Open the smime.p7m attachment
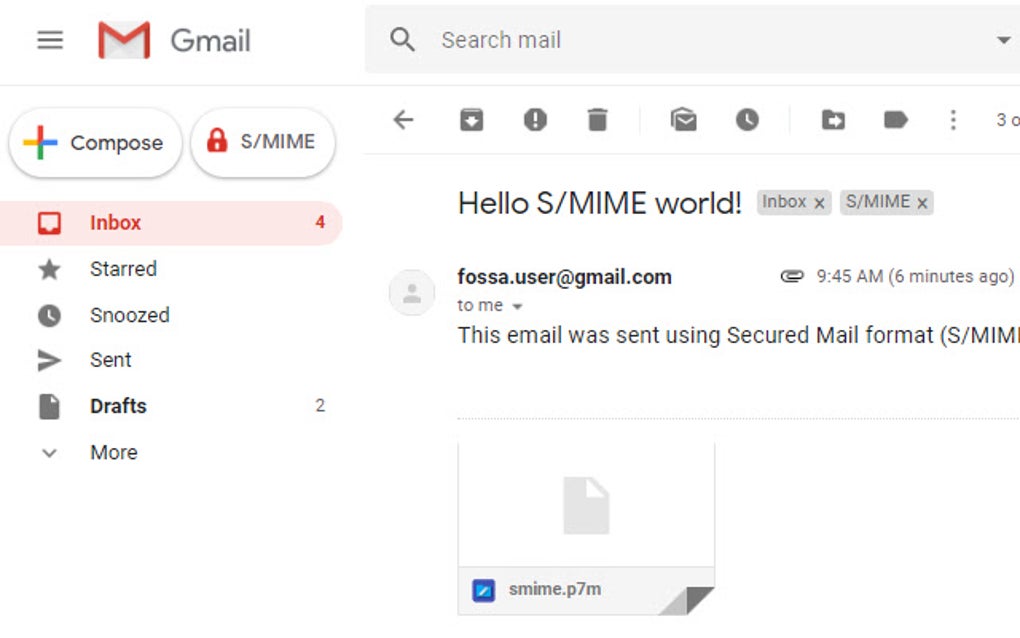This screenshot has width=1020, height=638. 586,527
